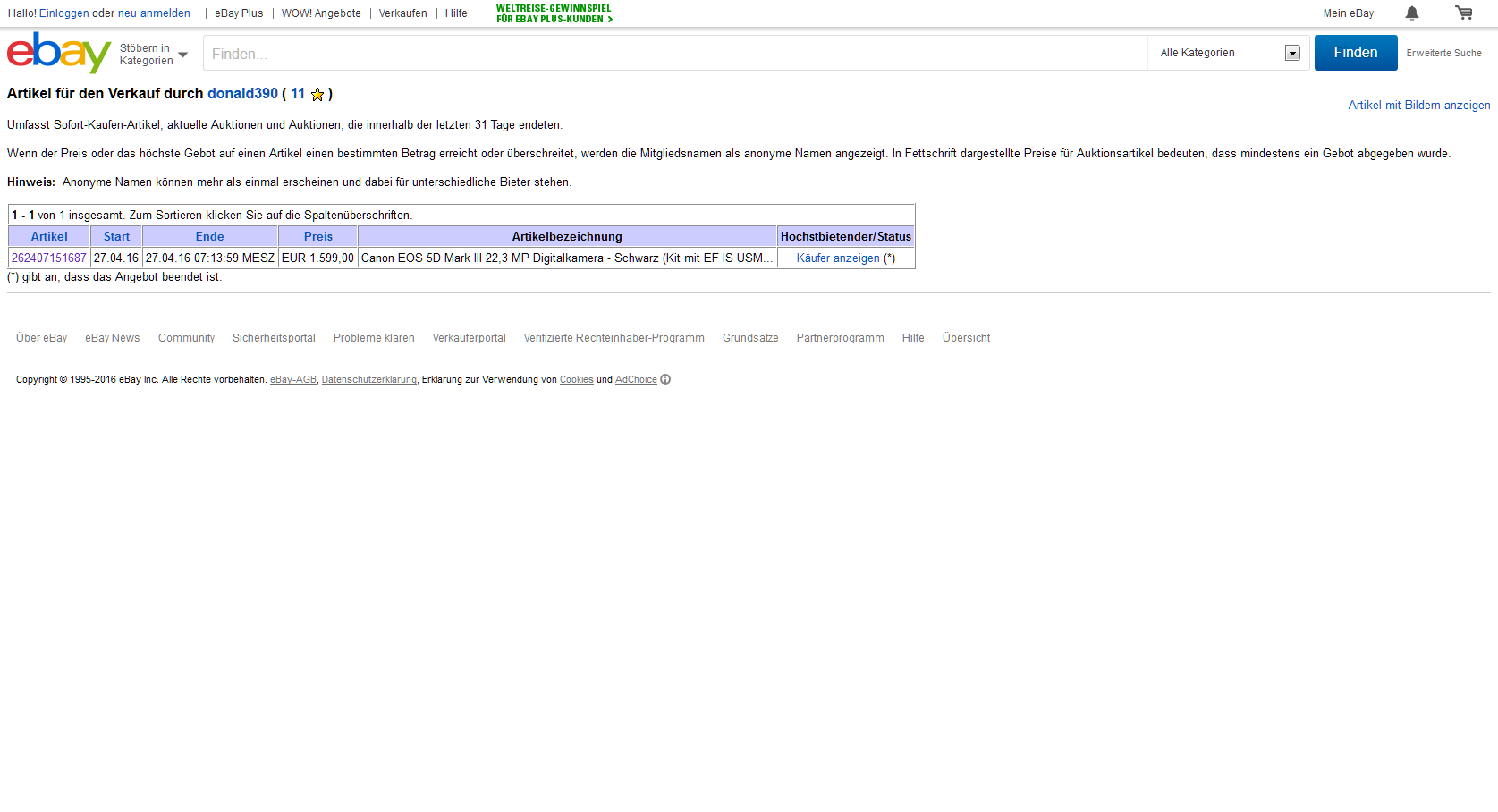
Task: Sort by Artikel column header
Action: 49,236
